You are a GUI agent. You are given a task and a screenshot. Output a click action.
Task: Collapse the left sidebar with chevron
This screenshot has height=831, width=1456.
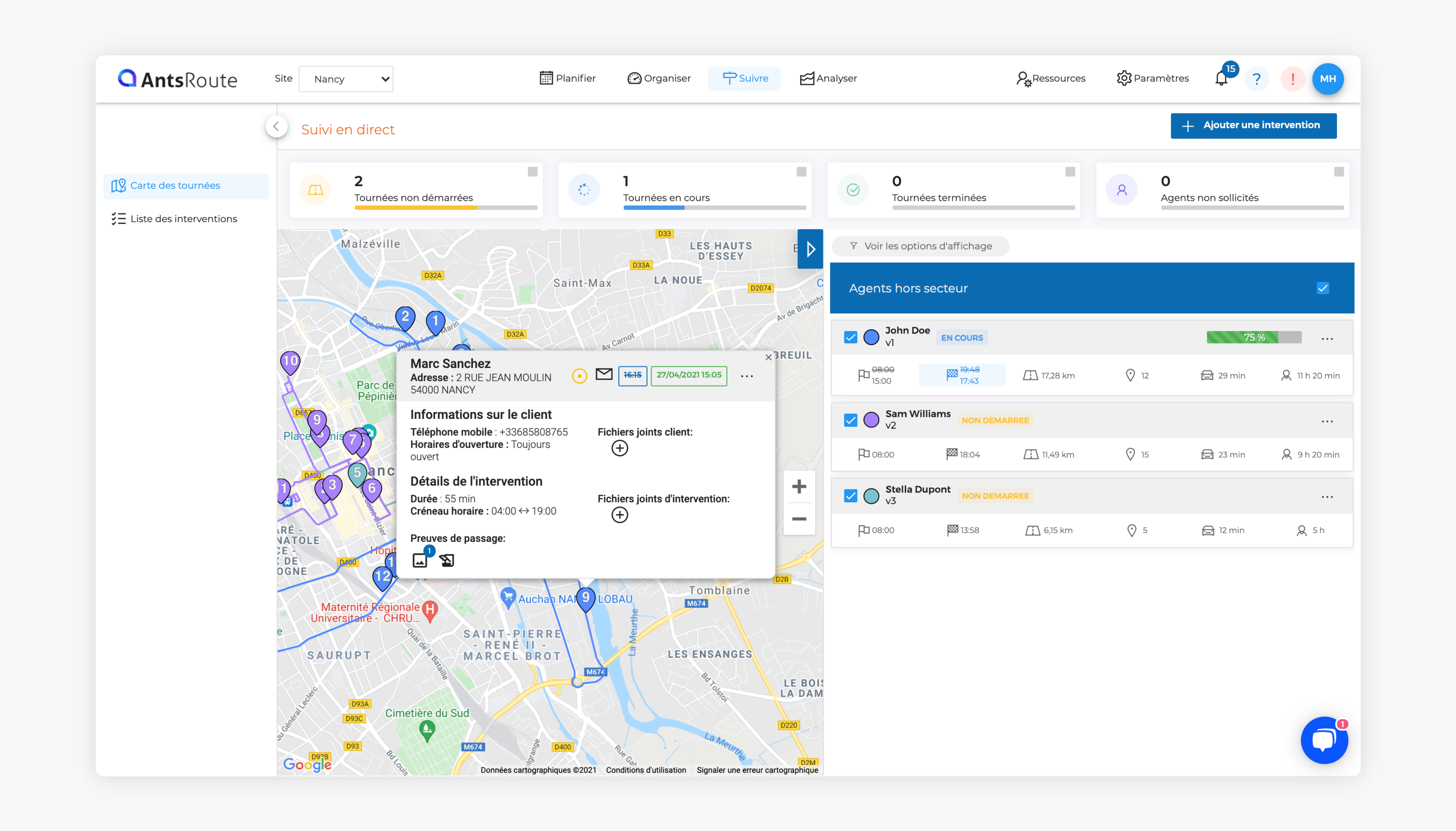pyautogui.click(x=276, y=127)
